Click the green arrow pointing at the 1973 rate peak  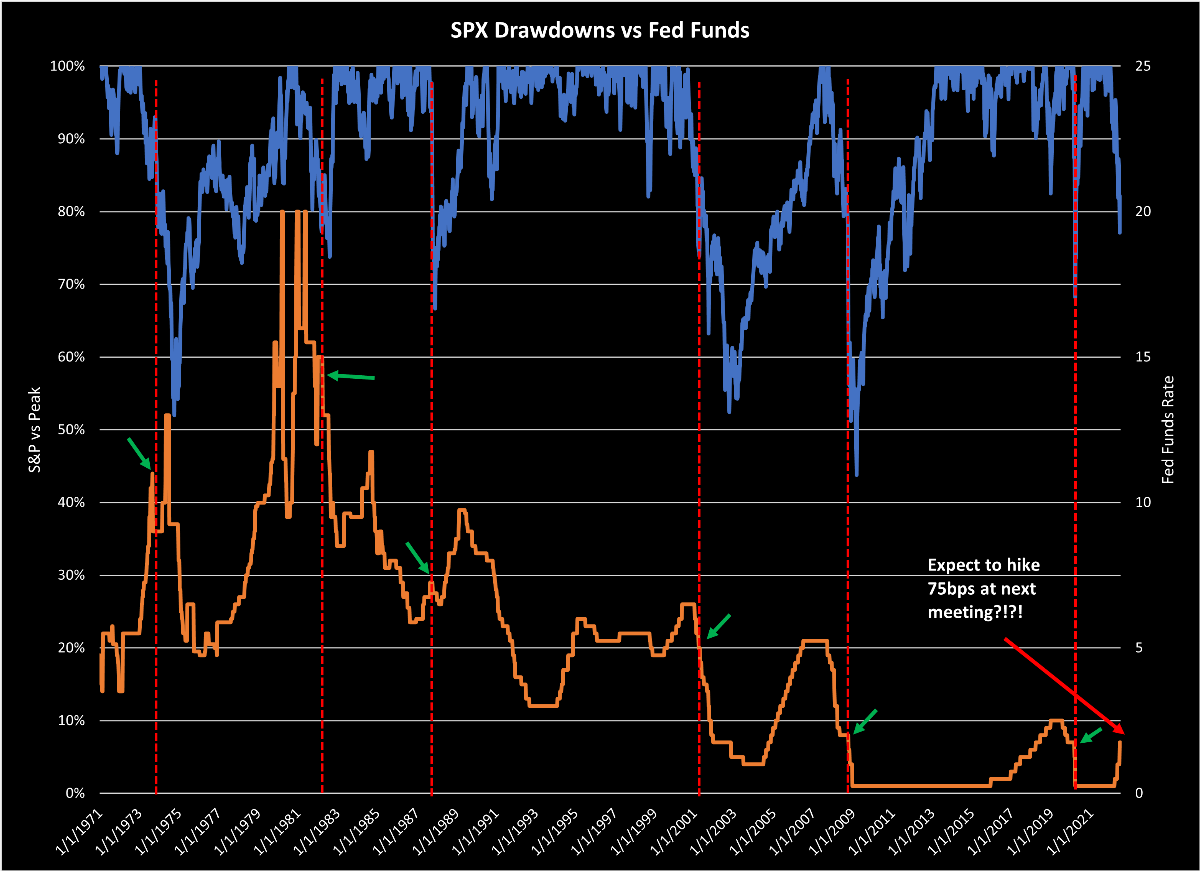pos(139,453)
